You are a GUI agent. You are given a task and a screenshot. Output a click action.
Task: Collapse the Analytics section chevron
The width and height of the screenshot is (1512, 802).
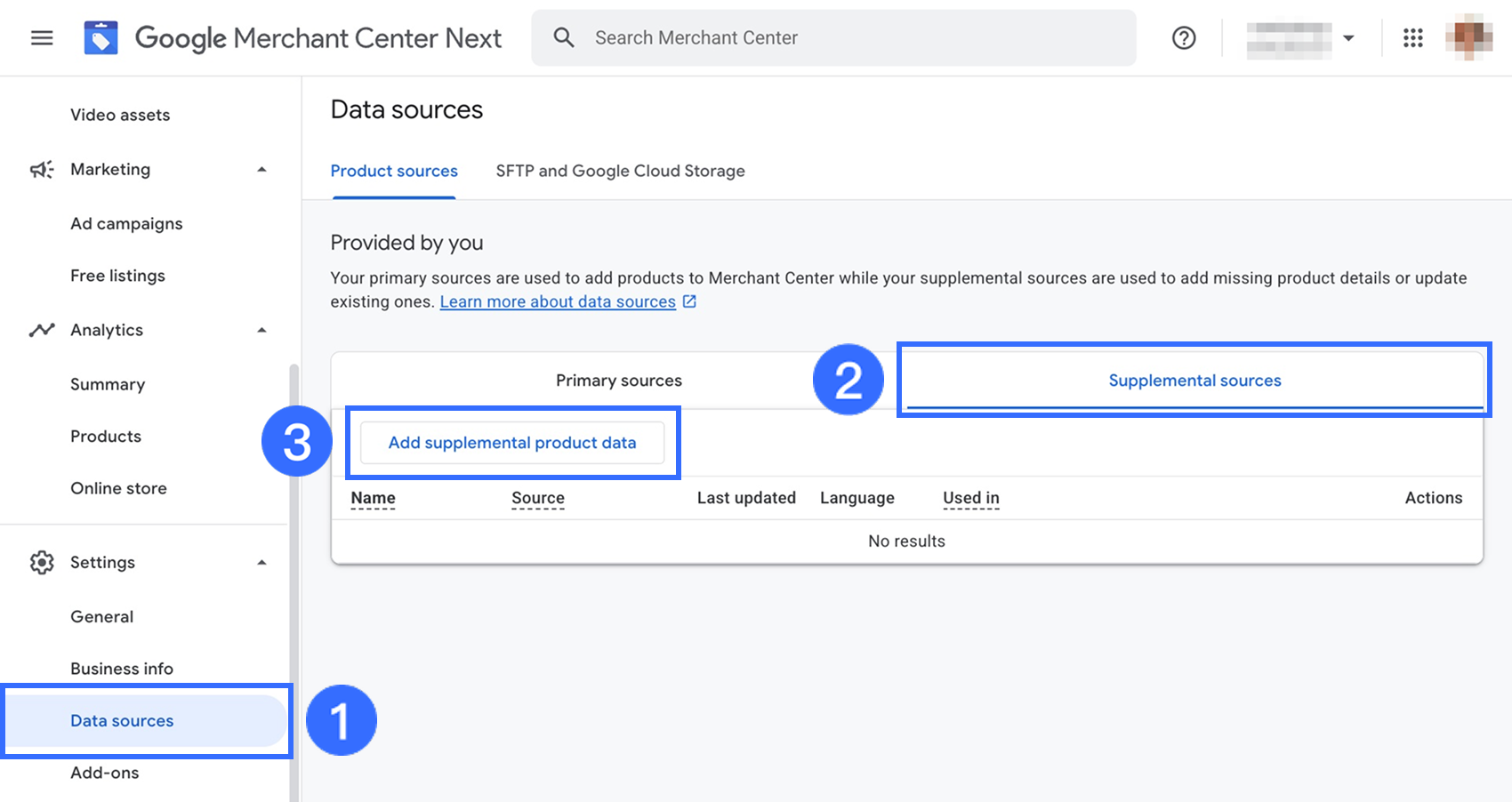(x=261, y=331)
